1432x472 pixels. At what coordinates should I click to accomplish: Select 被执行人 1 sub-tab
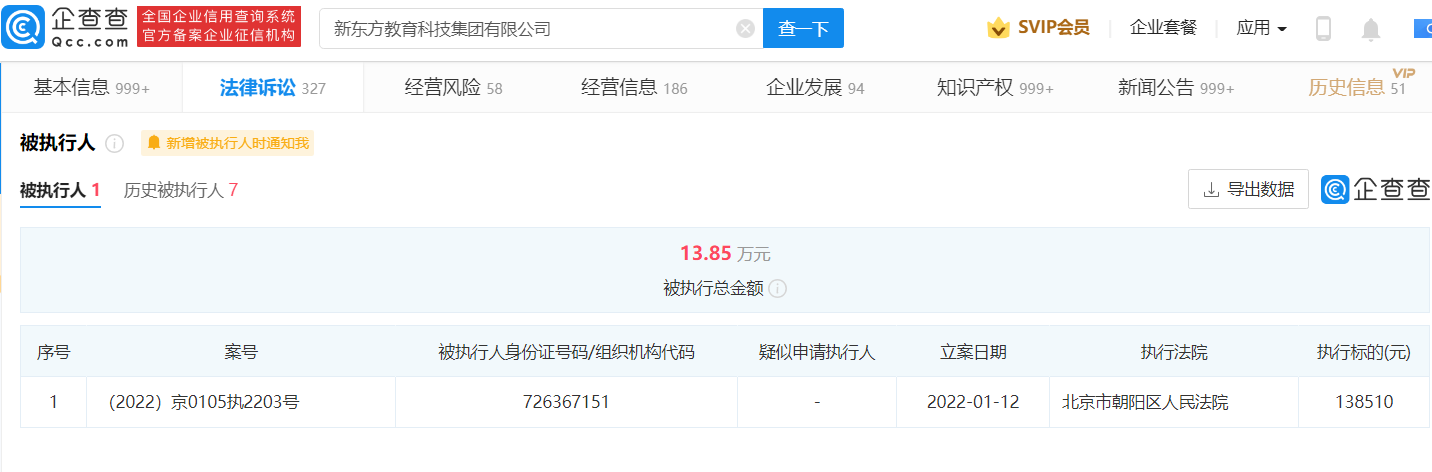click(60, 190)
